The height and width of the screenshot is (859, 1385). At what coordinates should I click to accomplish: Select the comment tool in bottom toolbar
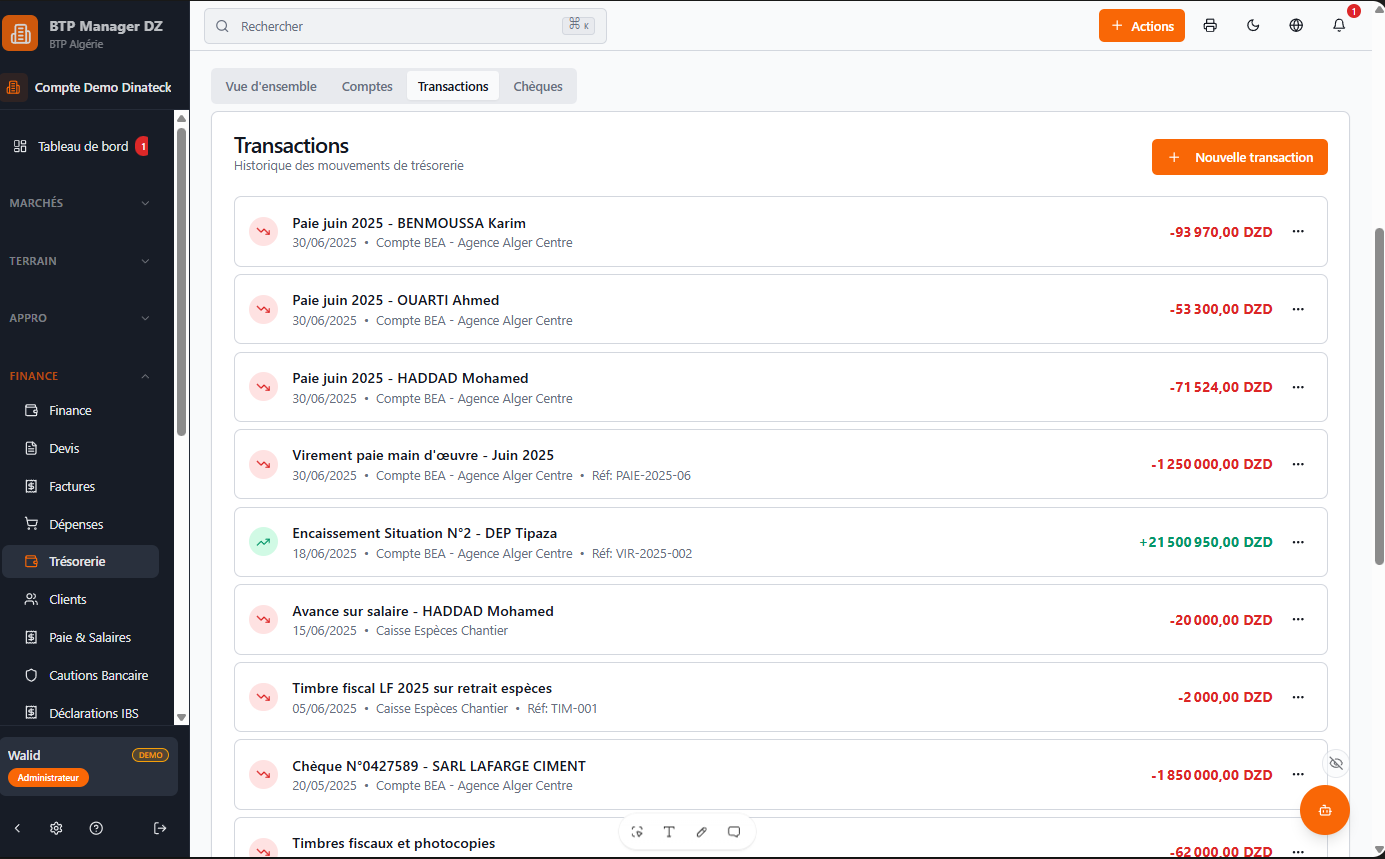coord(734,832)
